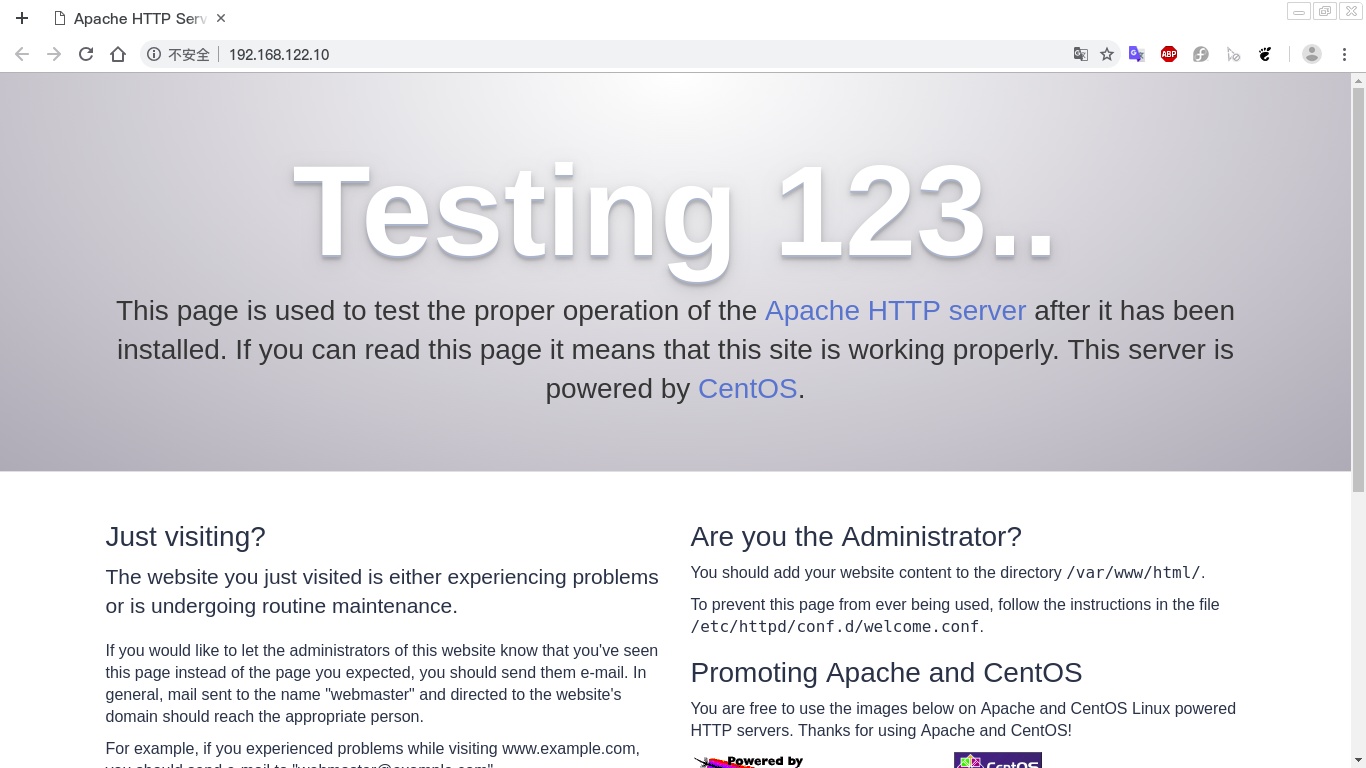This screenshot has width=1366, height=768.
Task: Click the pointer-shaped extension icon
Action: coord(1233,54)
